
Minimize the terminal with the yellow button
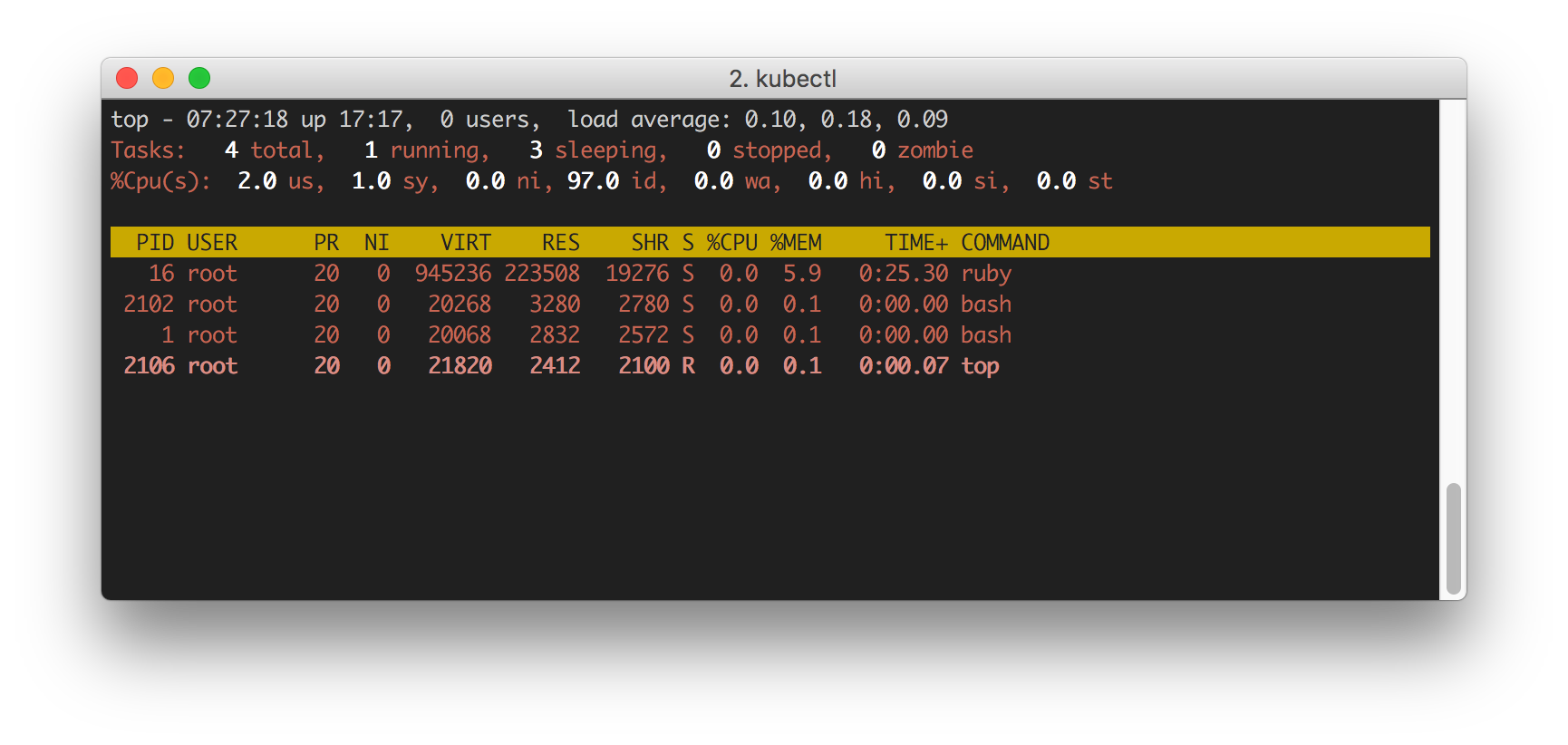tap(163, 78)
